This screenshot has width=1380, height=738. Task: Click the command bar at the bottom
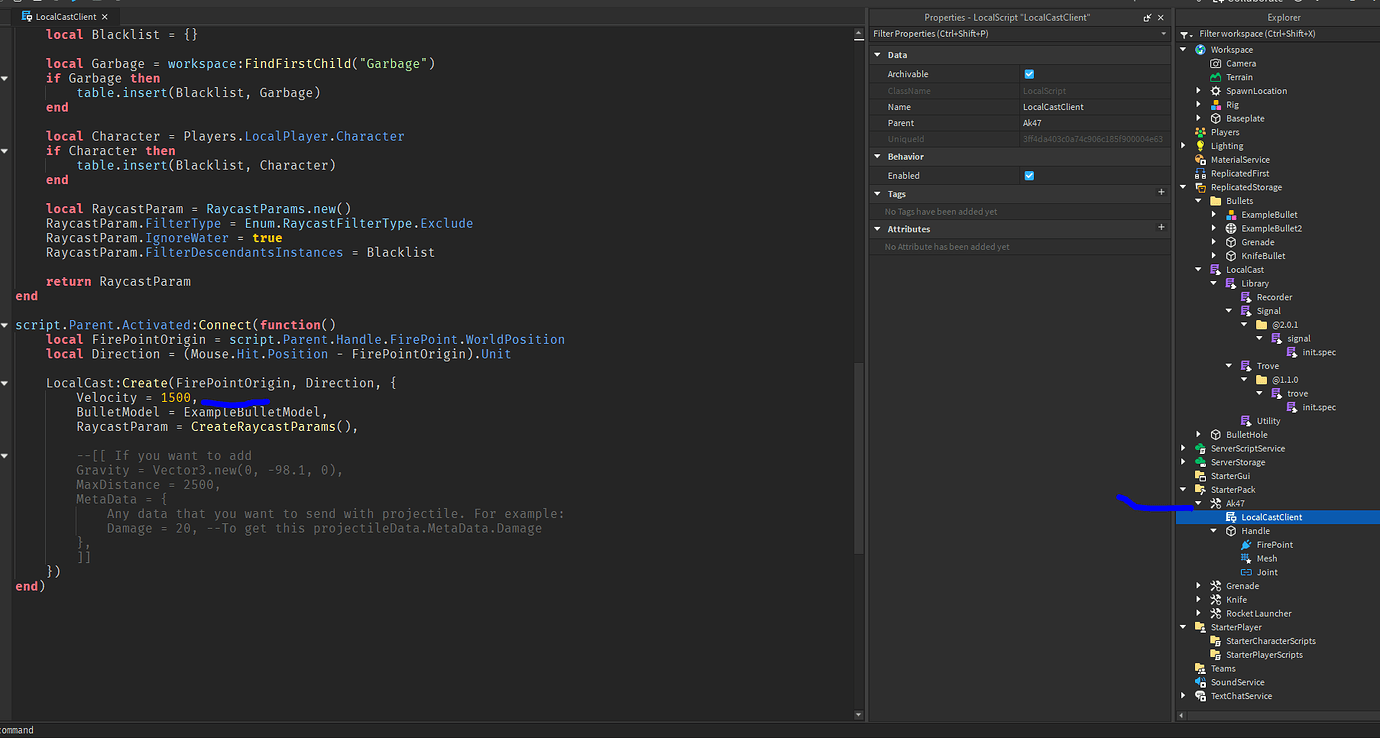coord(100,730)
